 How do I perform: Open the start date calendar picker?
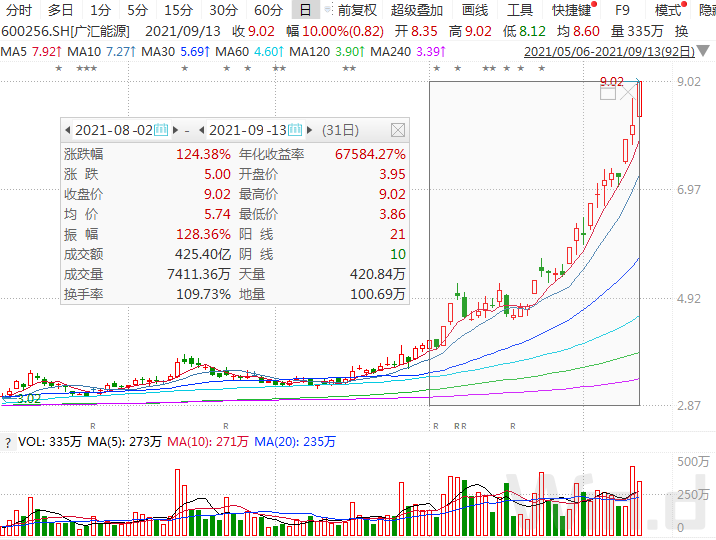tap(162, 130)
